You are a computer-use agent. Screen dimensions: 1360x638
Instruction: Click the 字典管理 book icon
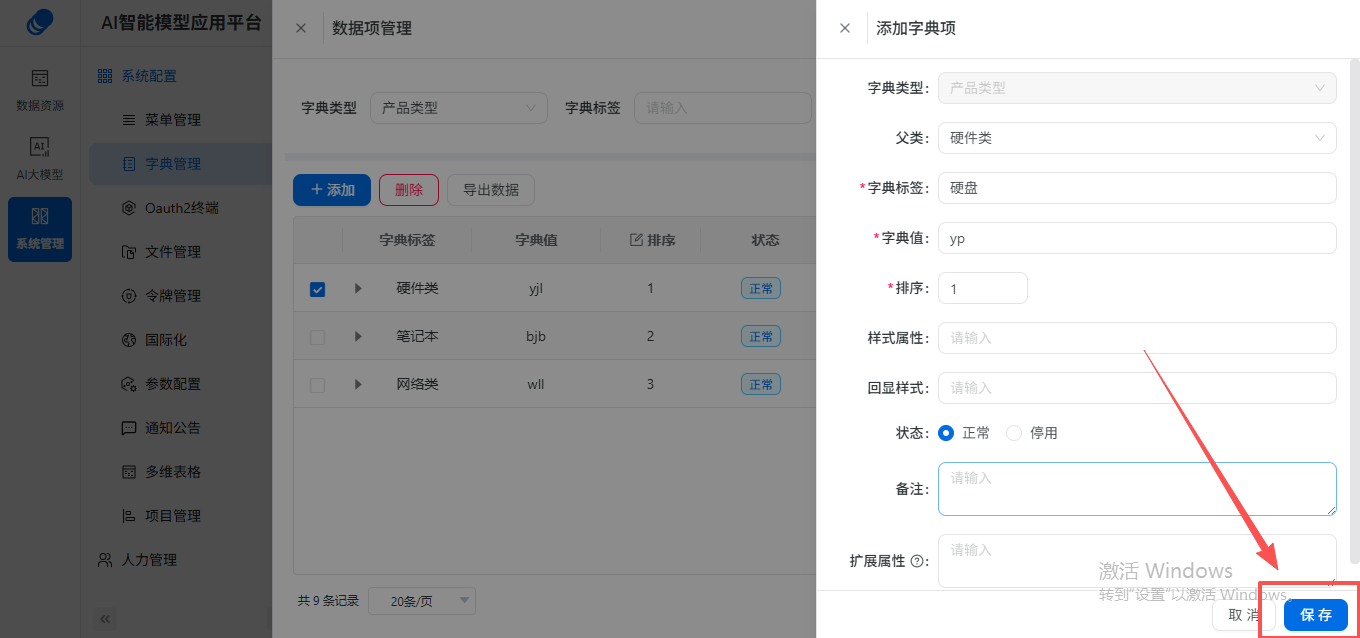tap(128, 164)
